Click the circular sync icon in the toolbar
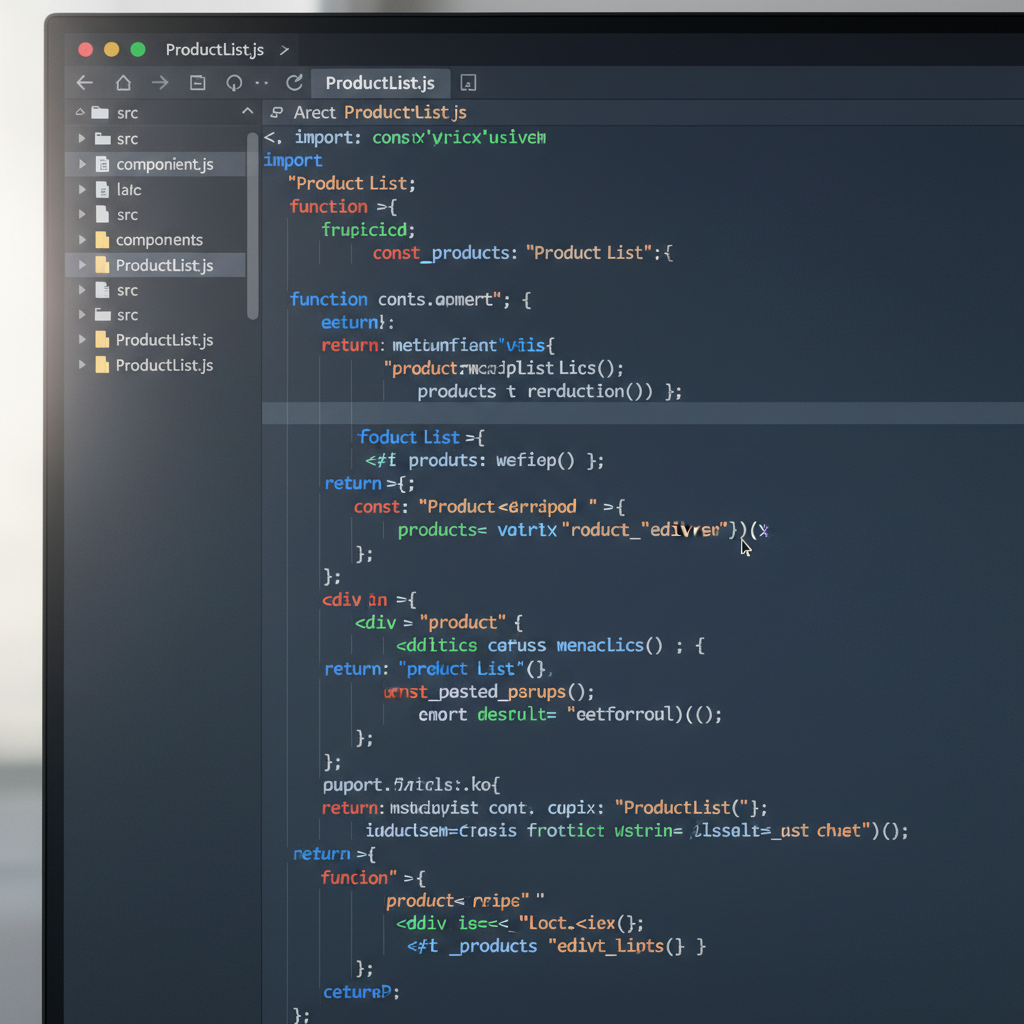 coord(234,83)
